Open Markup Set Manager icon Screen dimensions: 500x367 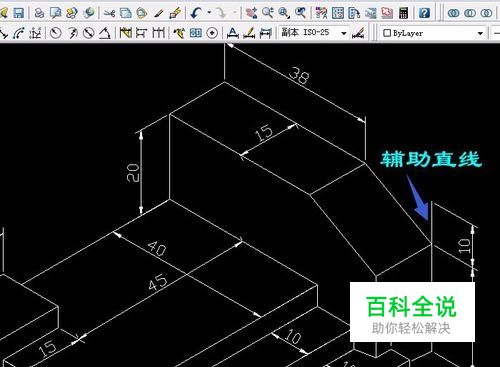click(x=387, y=13)
